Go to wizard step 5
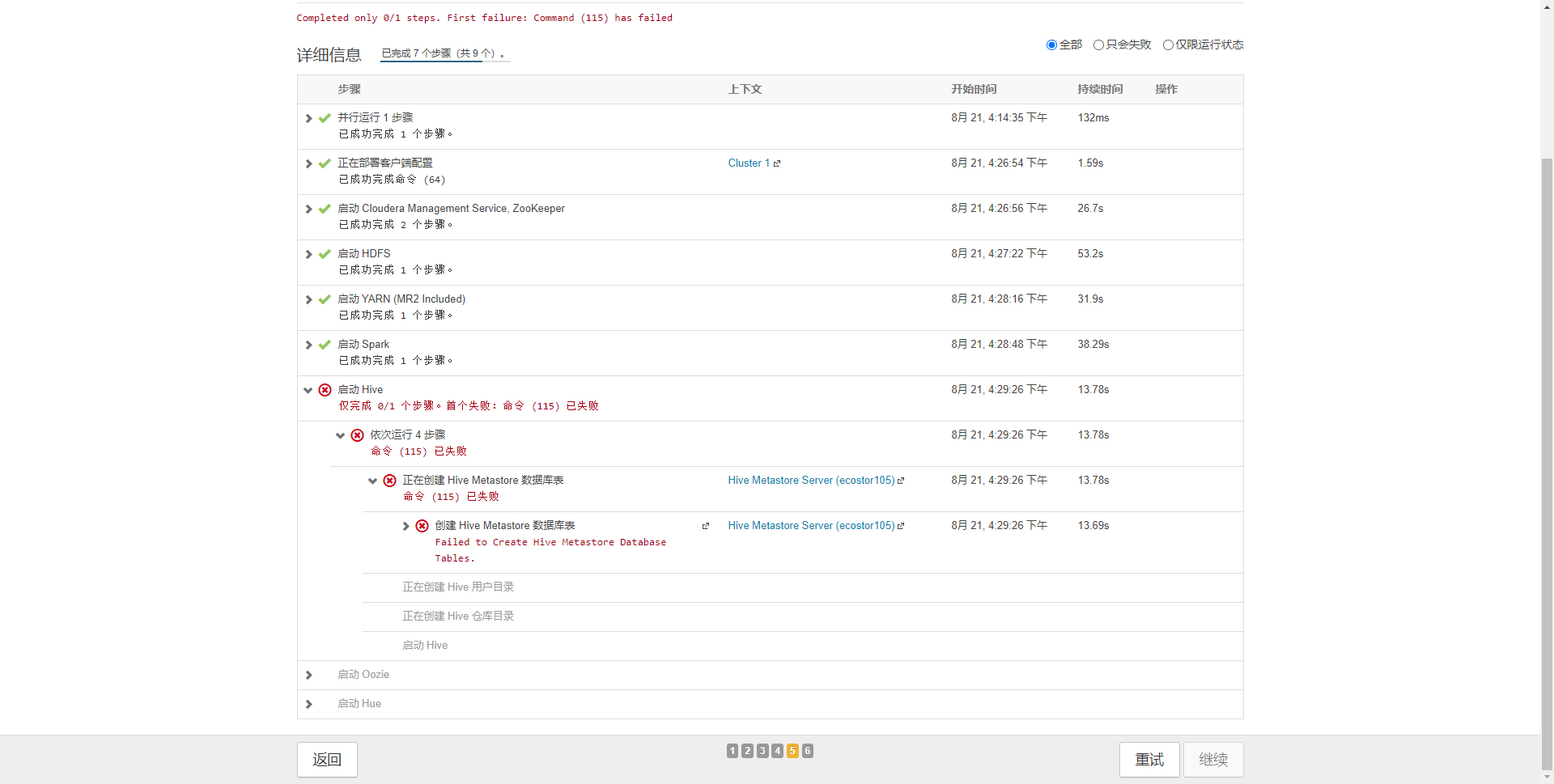This screenshot has width=1554, height=784. (x=792, y=751)
